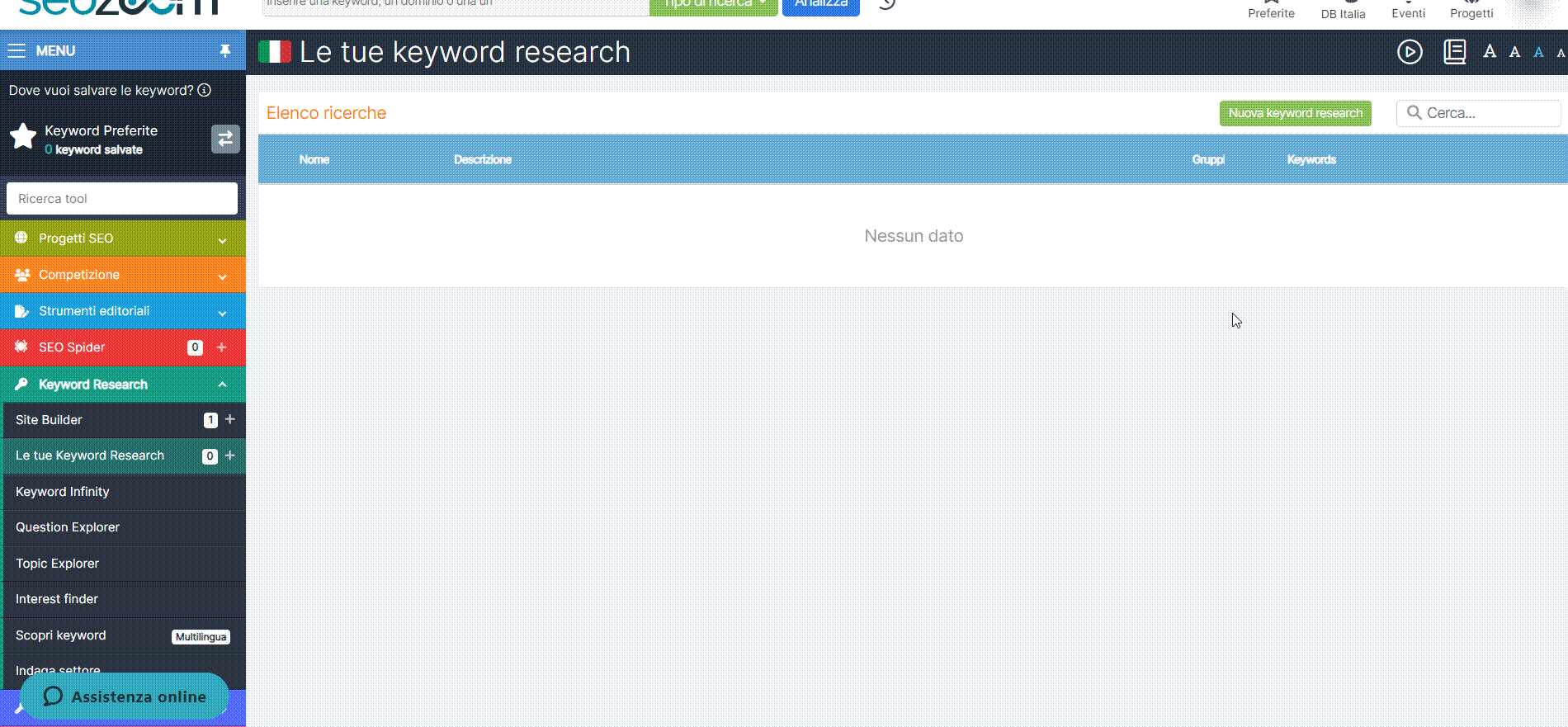Open search history clock icon
This screenshot has height=727, width=1568.
click(x=887, y=4)
